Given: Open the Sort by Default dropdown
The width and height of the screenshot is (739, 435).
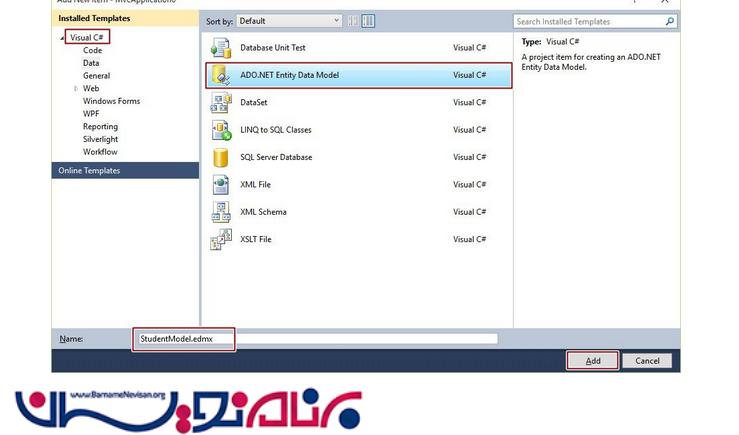Looking at the screenshot, I should click(288, 21).
